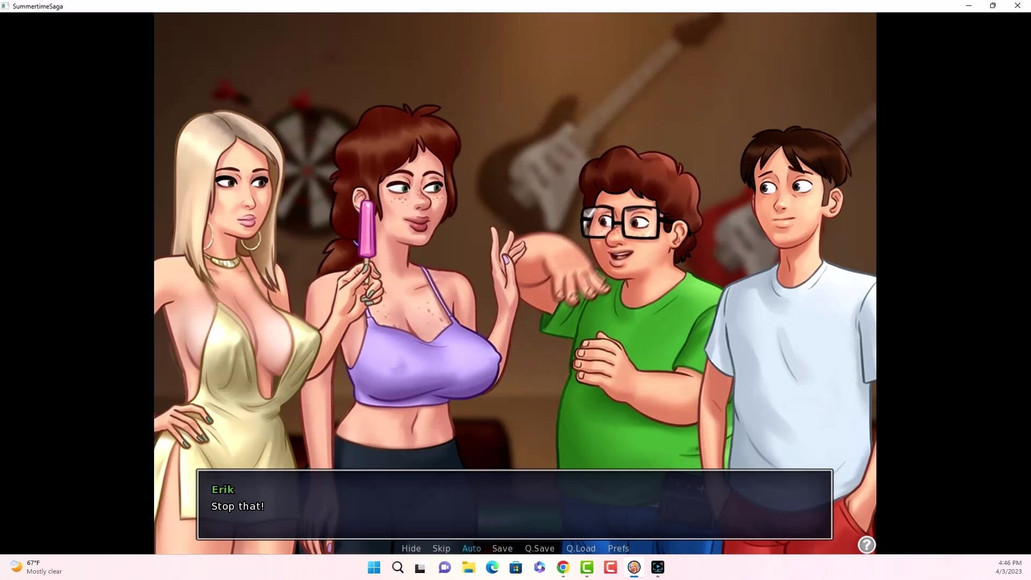Viewport: 1031px width, 580px height.
Task: Toggle Auto advance mode
Action: (x=471, y=548)
